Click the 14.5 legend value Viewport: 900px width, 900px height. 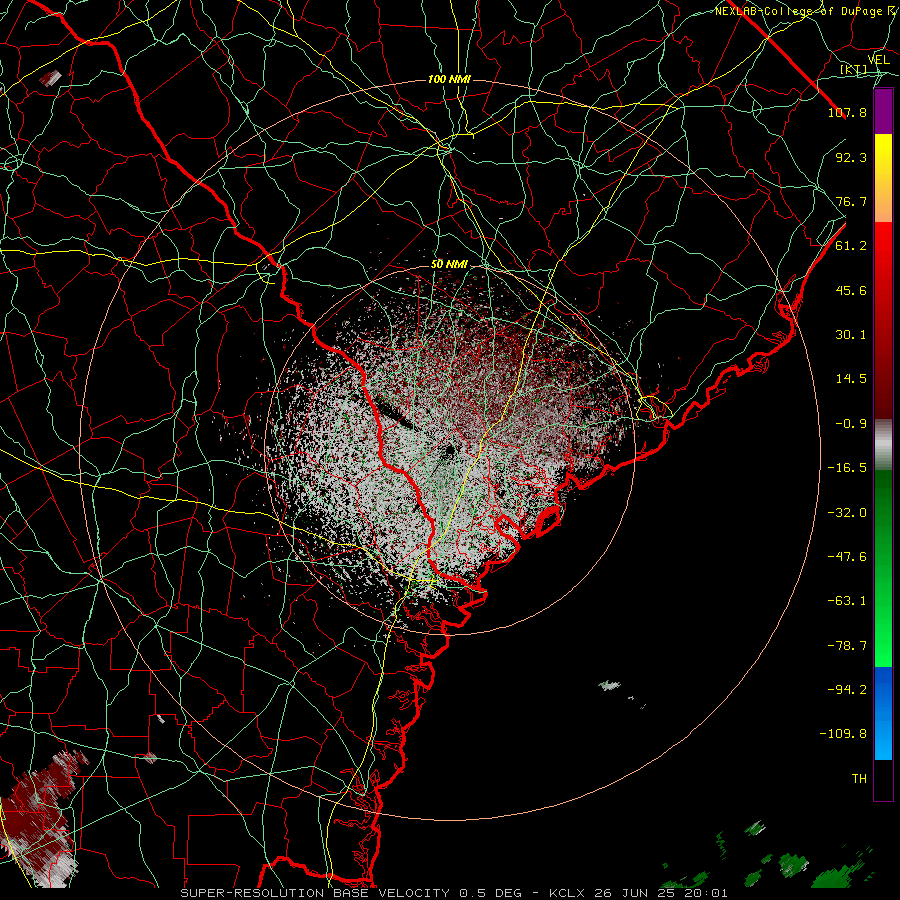(x=851, y=379)
